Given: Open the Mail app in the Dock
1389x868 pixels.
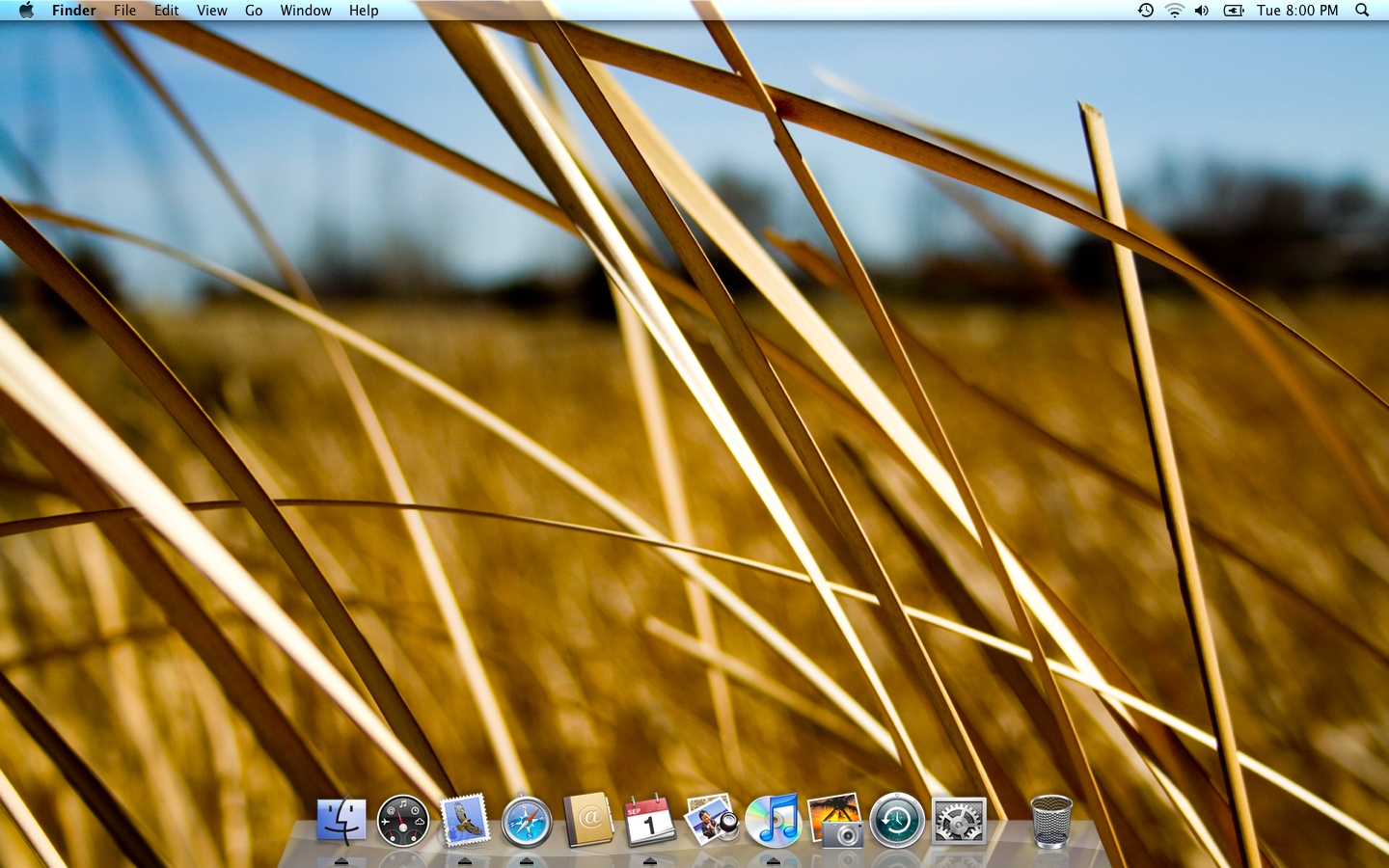Looking at the screenshot, I should (x=464, y=822).
